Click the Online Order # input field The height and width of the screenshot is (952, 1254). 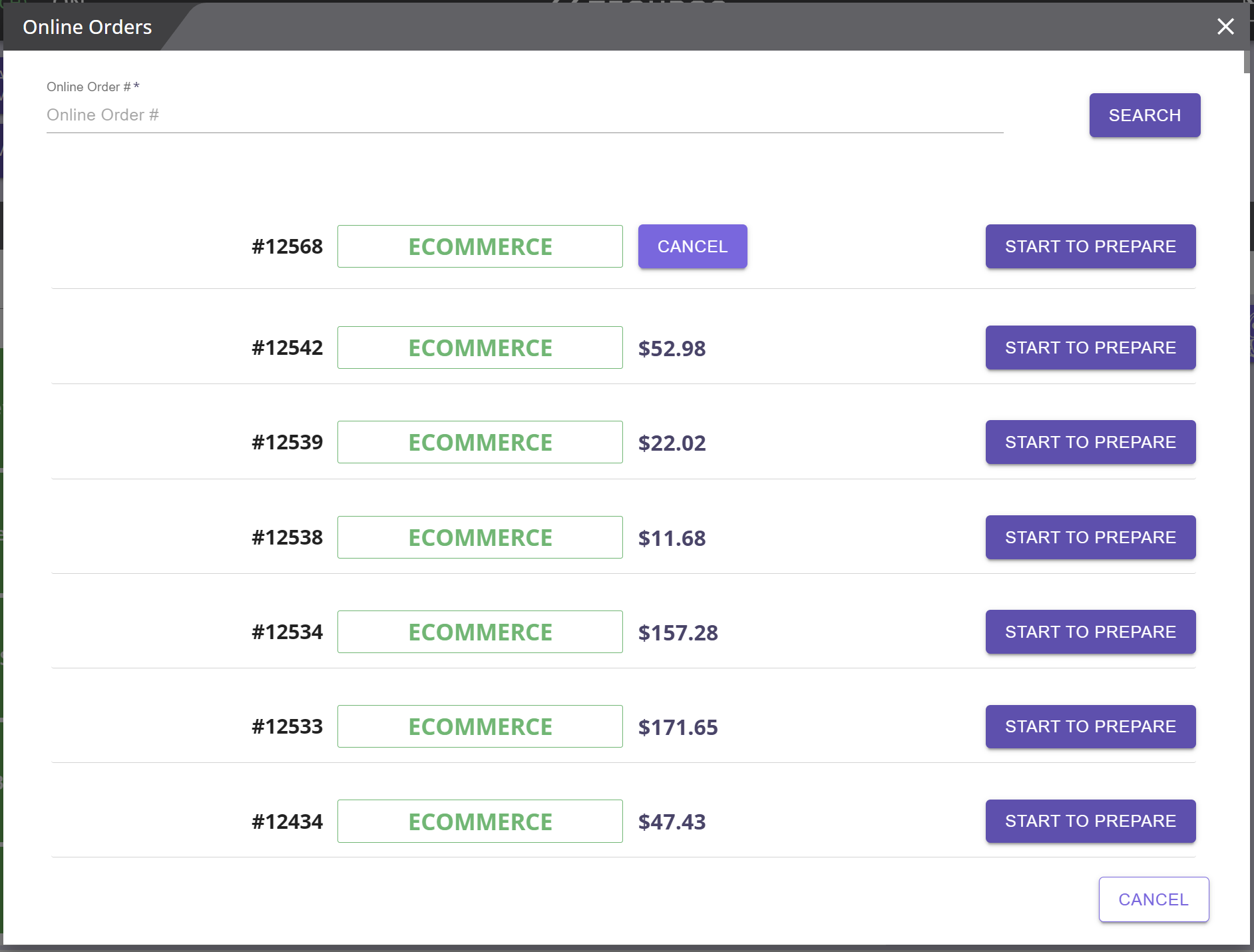(x=524, y=115)
